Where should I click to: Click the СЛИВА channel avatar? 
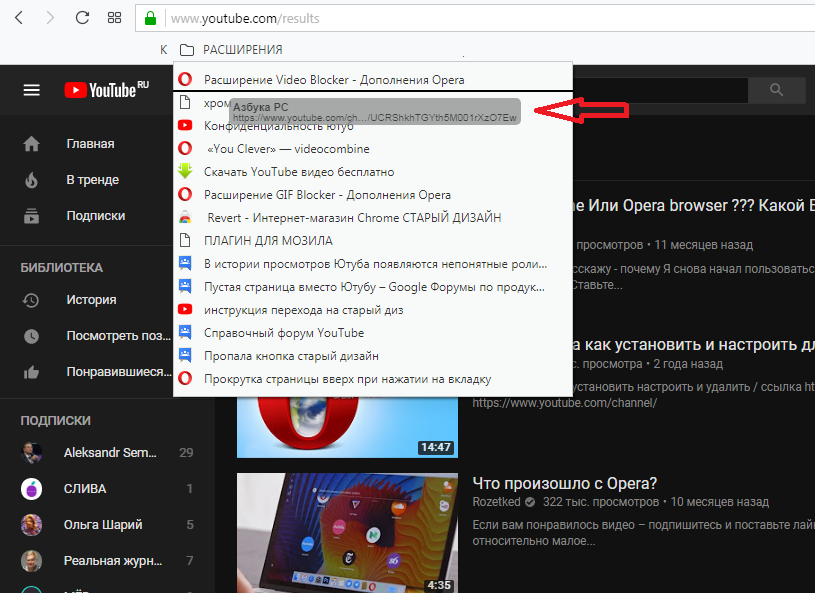[31, 489]
